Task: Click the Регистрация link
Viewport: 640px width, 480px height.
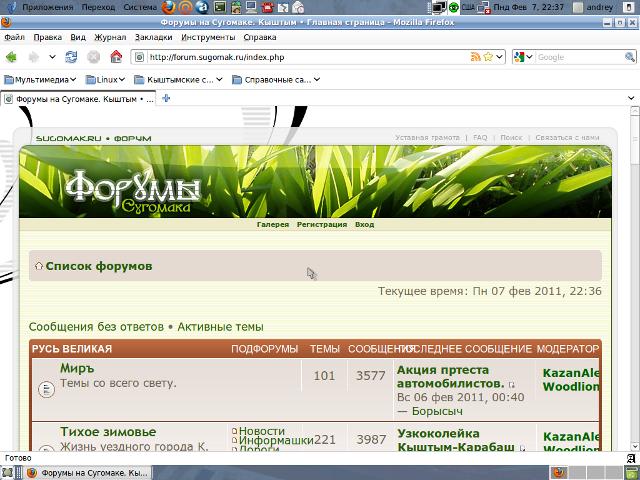Action: [x=321, y=225]
